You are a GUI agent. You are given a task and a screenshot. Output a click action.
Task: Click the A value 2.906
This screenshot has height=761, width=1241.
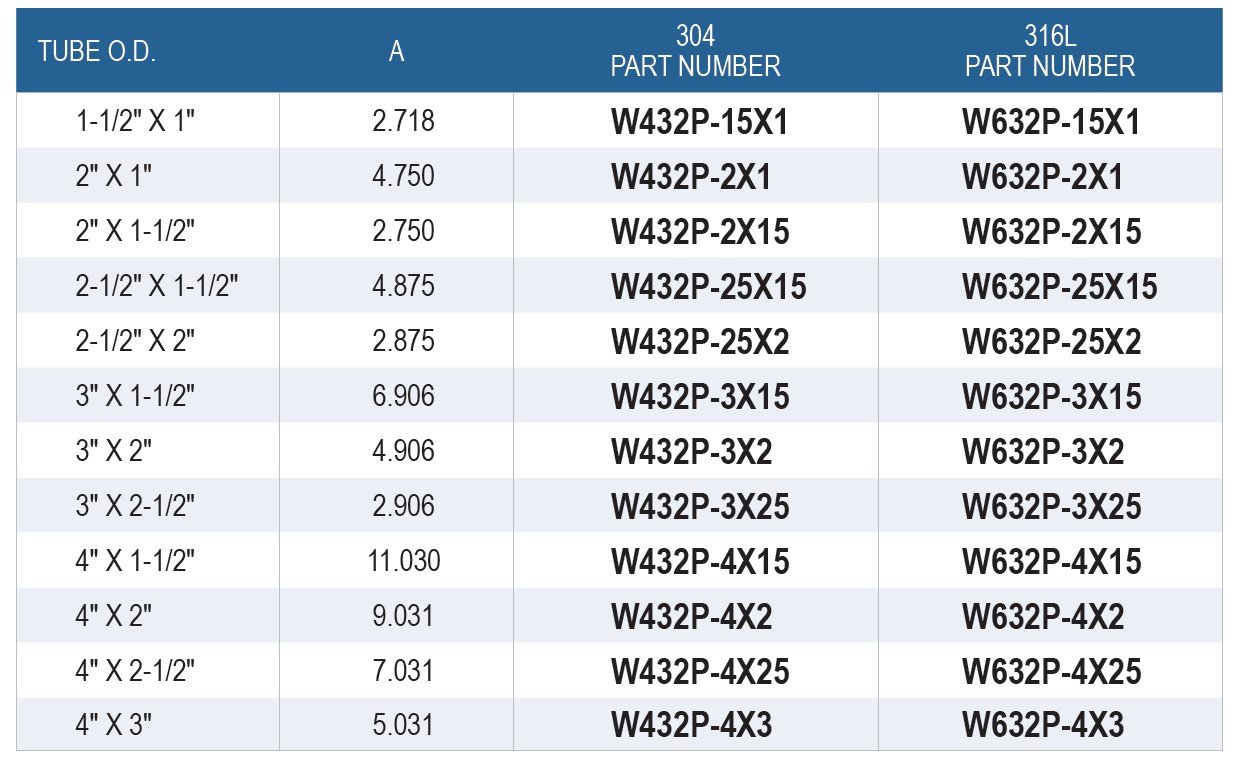[x=404, y=507]
